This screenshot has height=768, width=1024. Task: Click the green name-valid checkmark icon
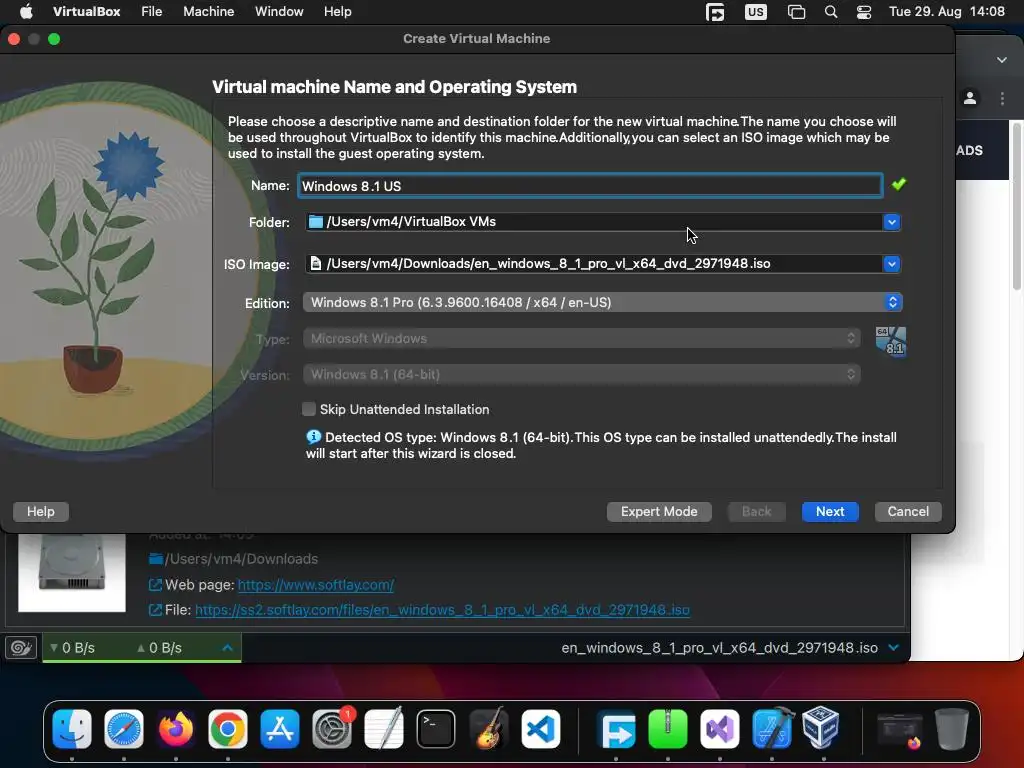(x=899, y=184)
